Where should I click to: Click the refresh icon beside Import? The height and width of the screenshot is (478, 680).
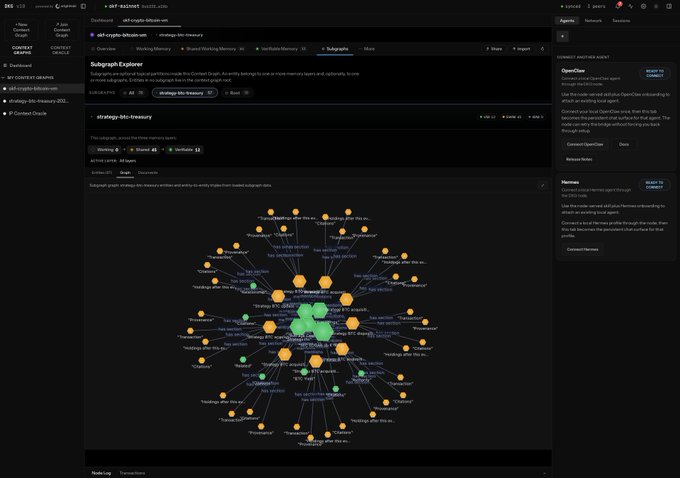coord(542,49)
